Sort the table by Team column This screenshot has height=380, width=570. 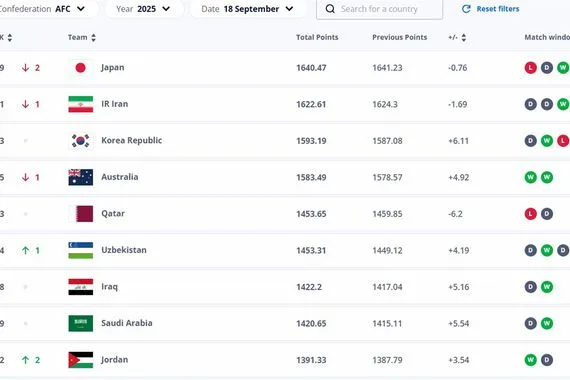(x=82, y=37)
